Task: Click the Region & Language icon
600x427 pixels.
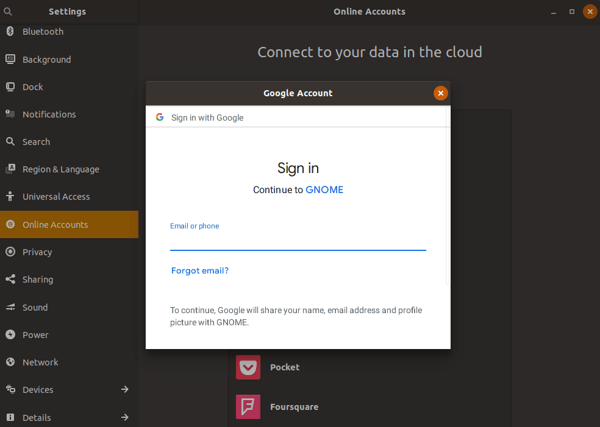Action: coord(10,169)
